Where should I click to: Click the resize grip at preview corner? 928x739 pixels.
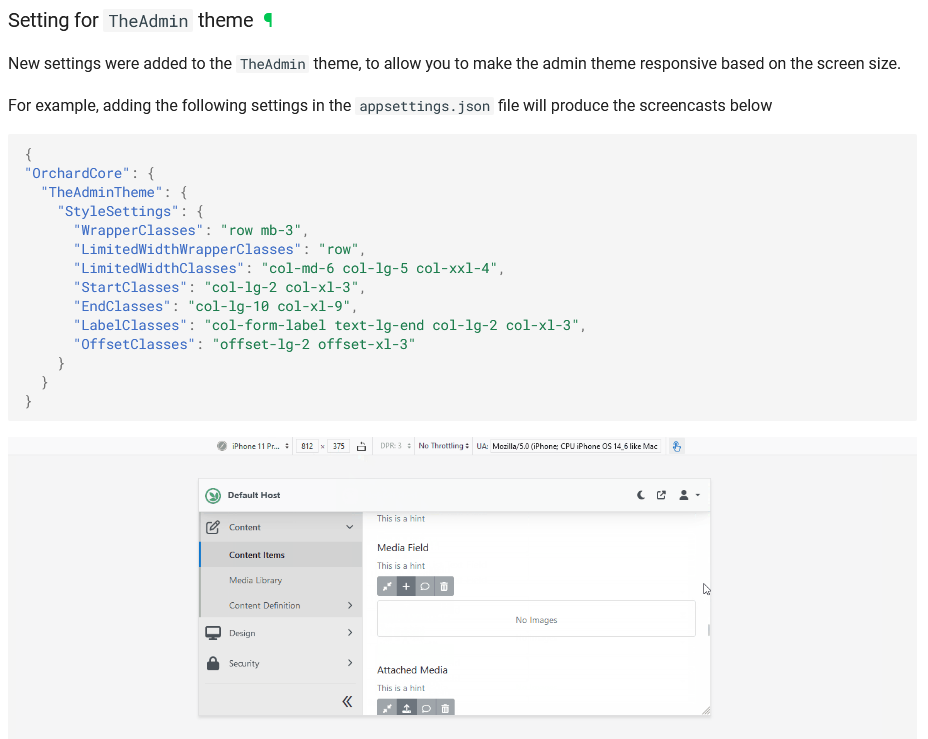point(706,711)
